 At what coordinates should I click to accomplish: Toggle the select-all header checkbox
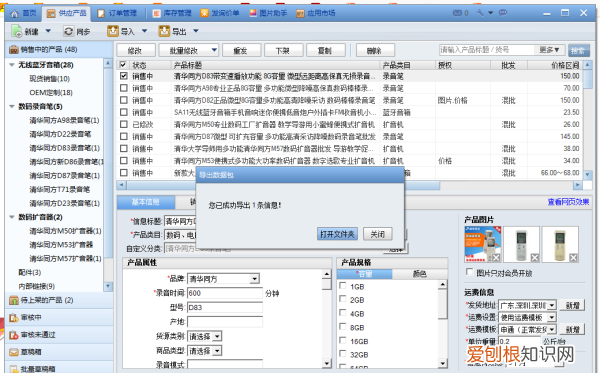[123, 65]
